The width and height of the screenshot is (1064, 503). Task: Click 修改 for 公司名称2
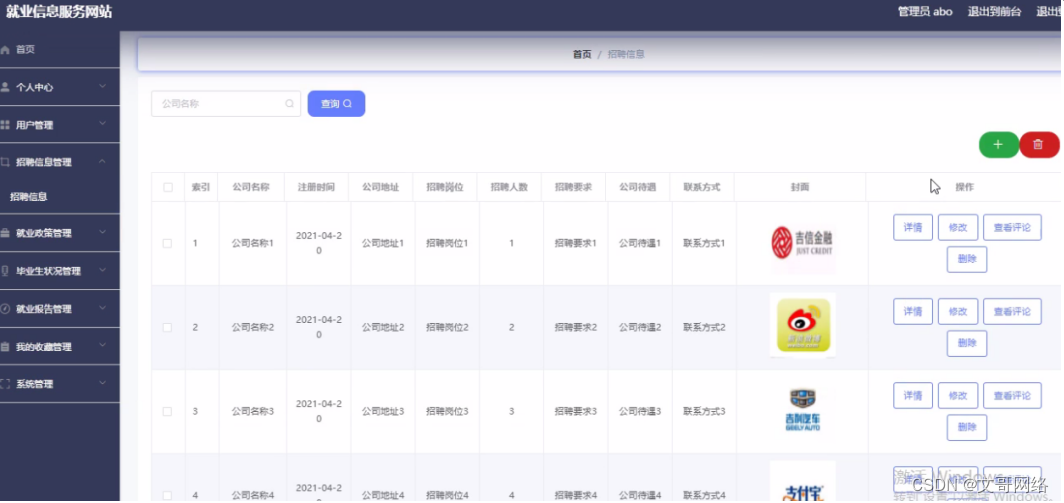(x=958, y=312)
